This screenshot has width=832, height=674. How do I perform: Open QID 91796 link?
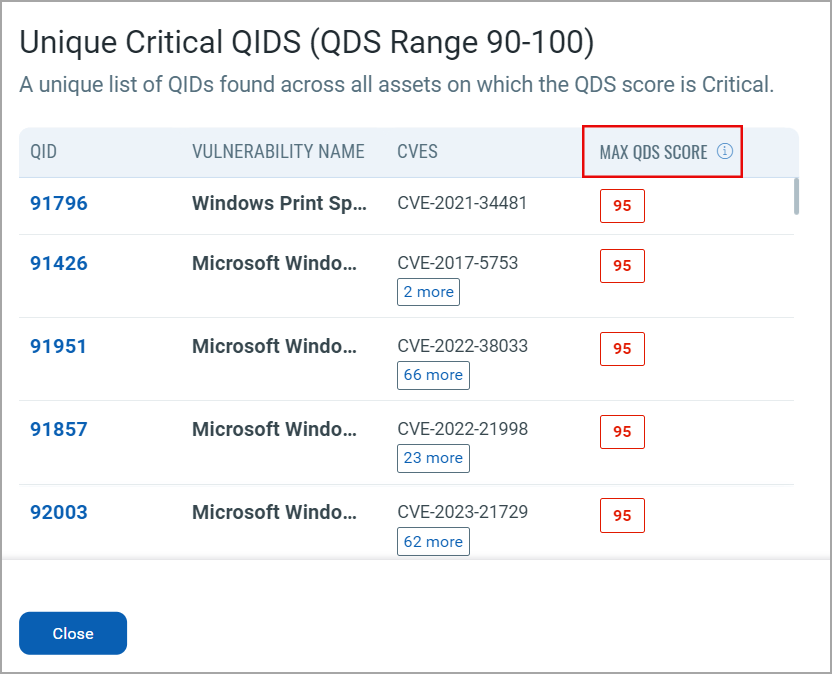point(59,203)
